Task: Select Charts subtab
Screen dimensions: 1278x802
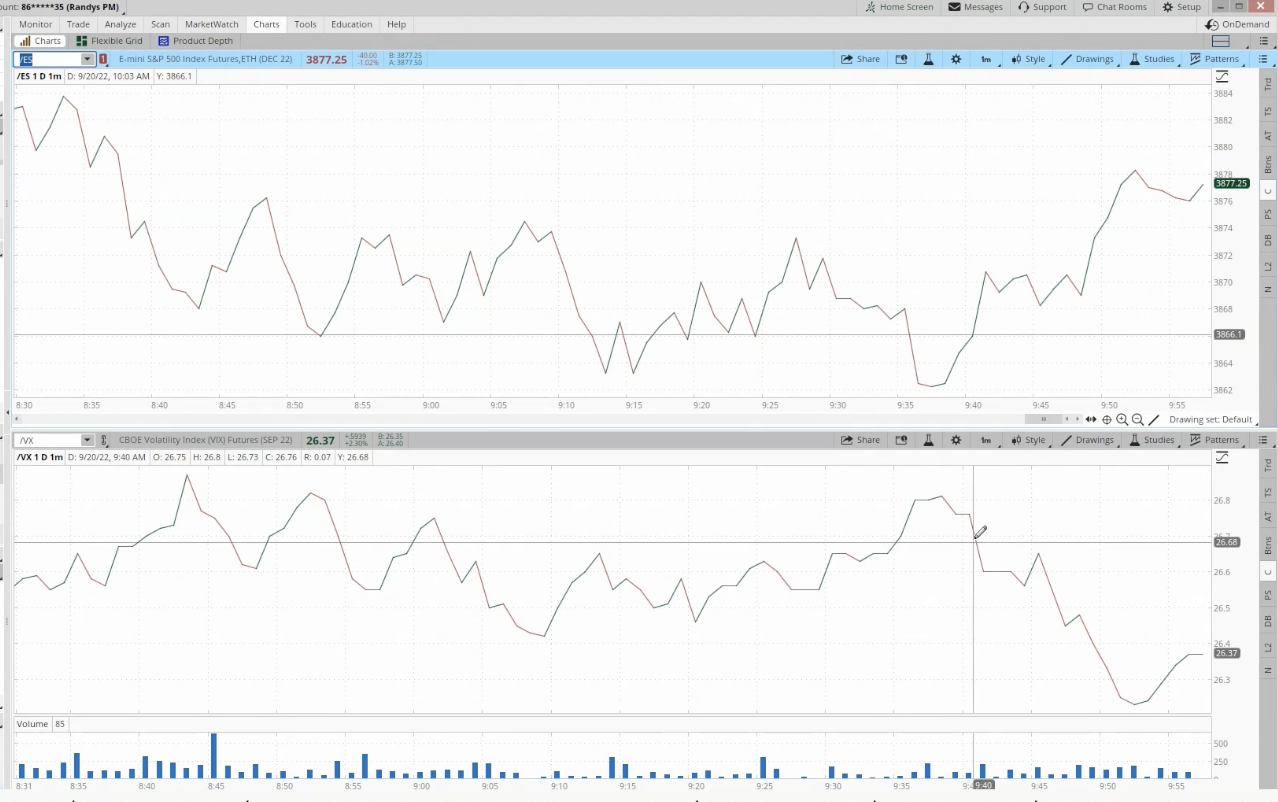Action: coord(41,41)
